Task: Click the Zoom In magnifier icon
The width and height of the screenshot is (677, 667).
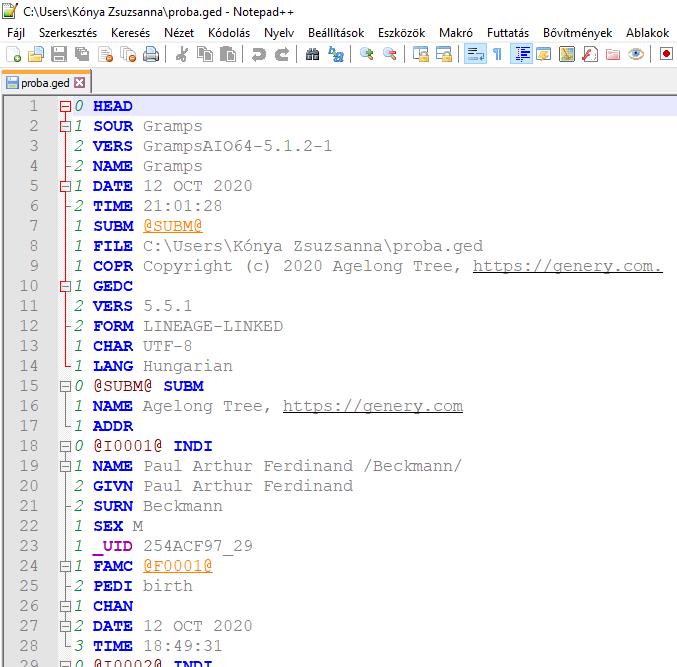Action: 367,55
